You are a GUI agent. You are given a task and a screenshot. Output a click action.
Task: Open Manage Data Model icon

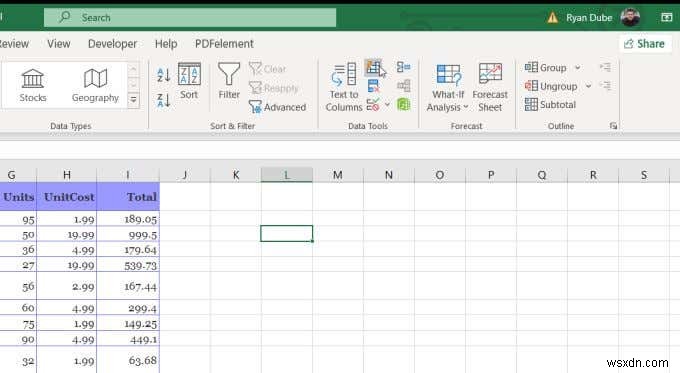click(x=403, y=105)
